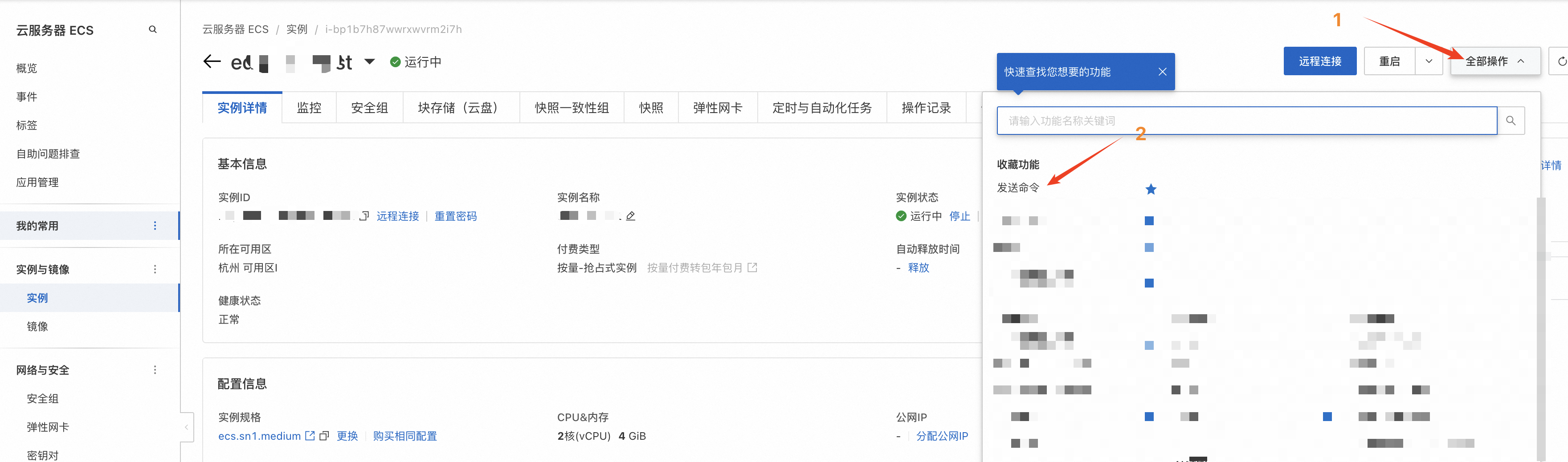
Task: Click the sidebar search magnifier icon
Action: click(153, 29)
